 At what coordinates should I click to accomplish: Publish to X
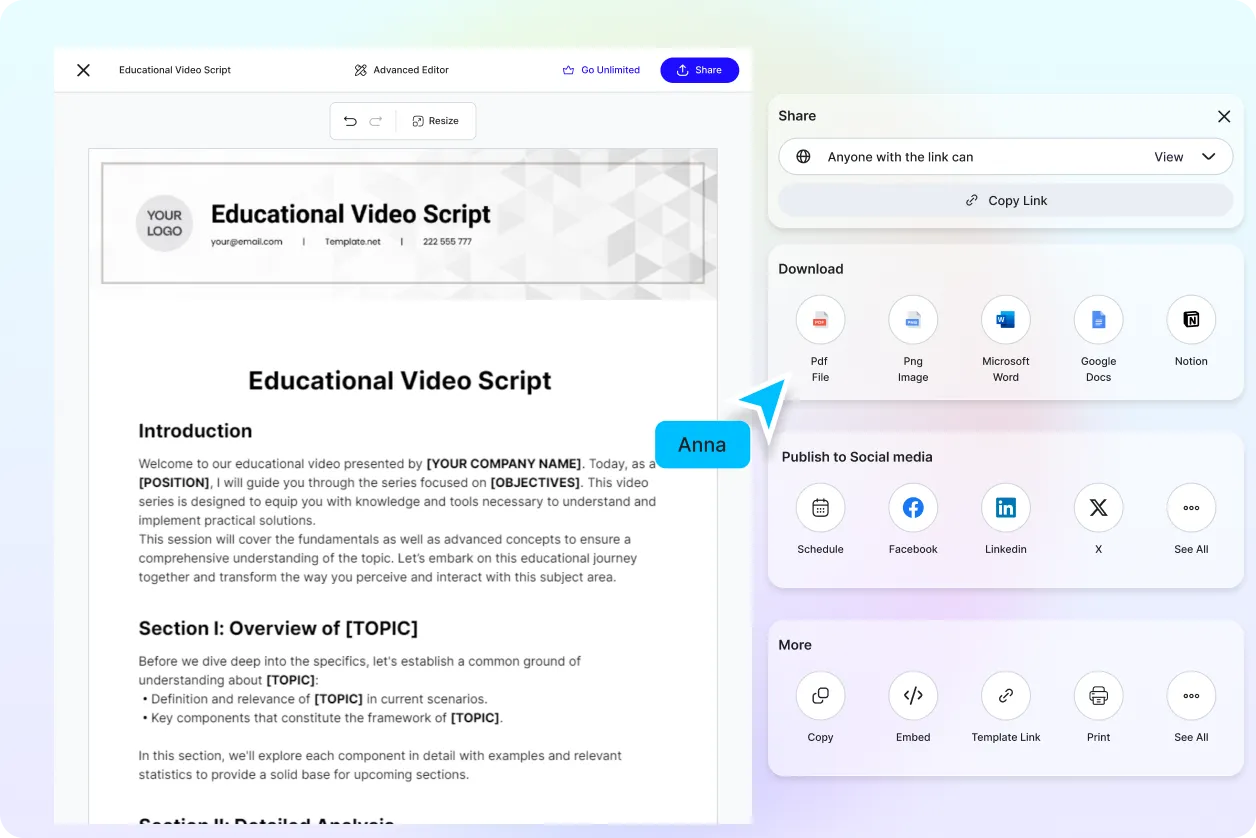[1098, 508]
